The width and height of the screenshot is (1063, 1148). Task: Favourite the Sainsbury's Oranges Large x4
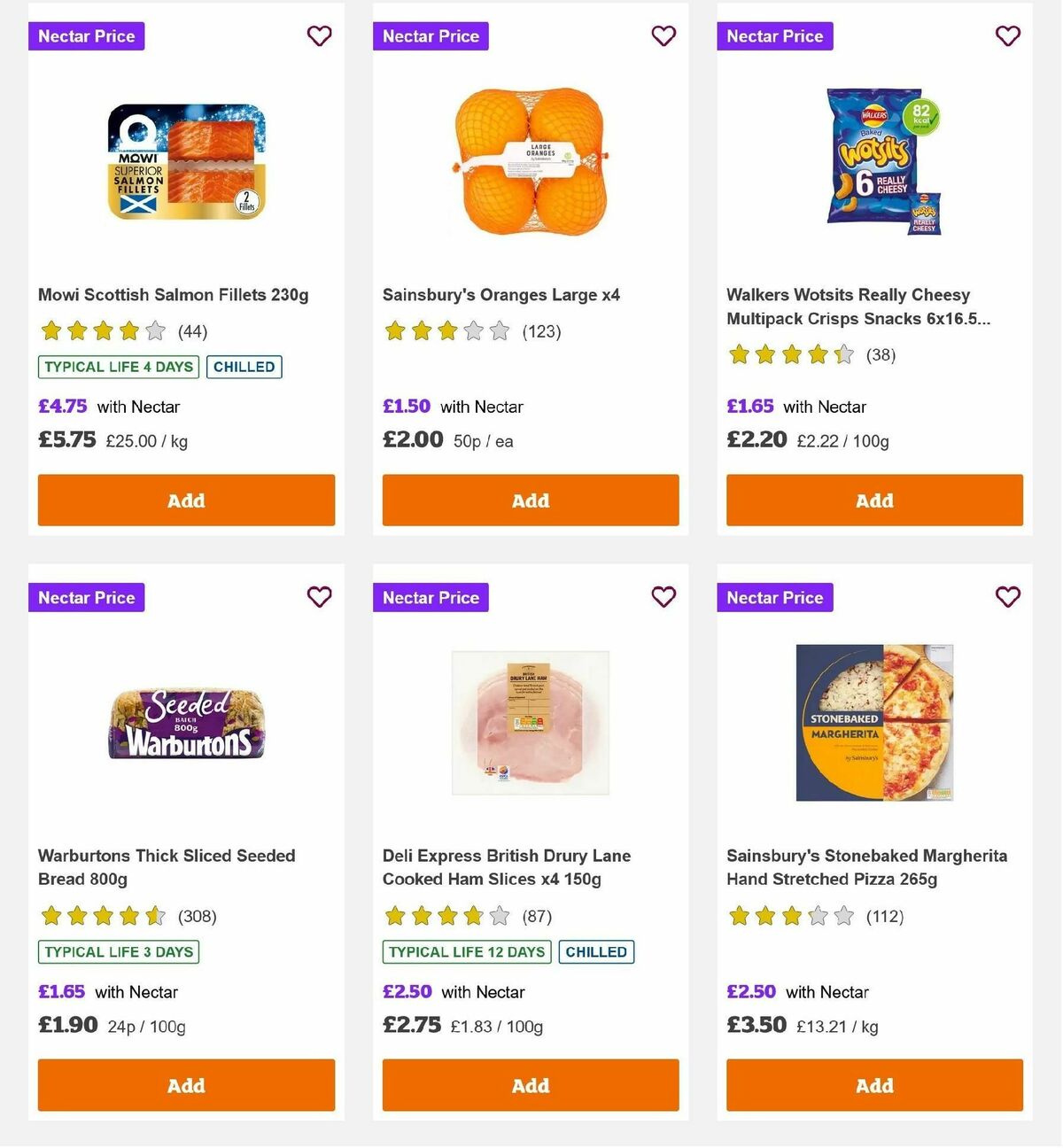(663, 36)
